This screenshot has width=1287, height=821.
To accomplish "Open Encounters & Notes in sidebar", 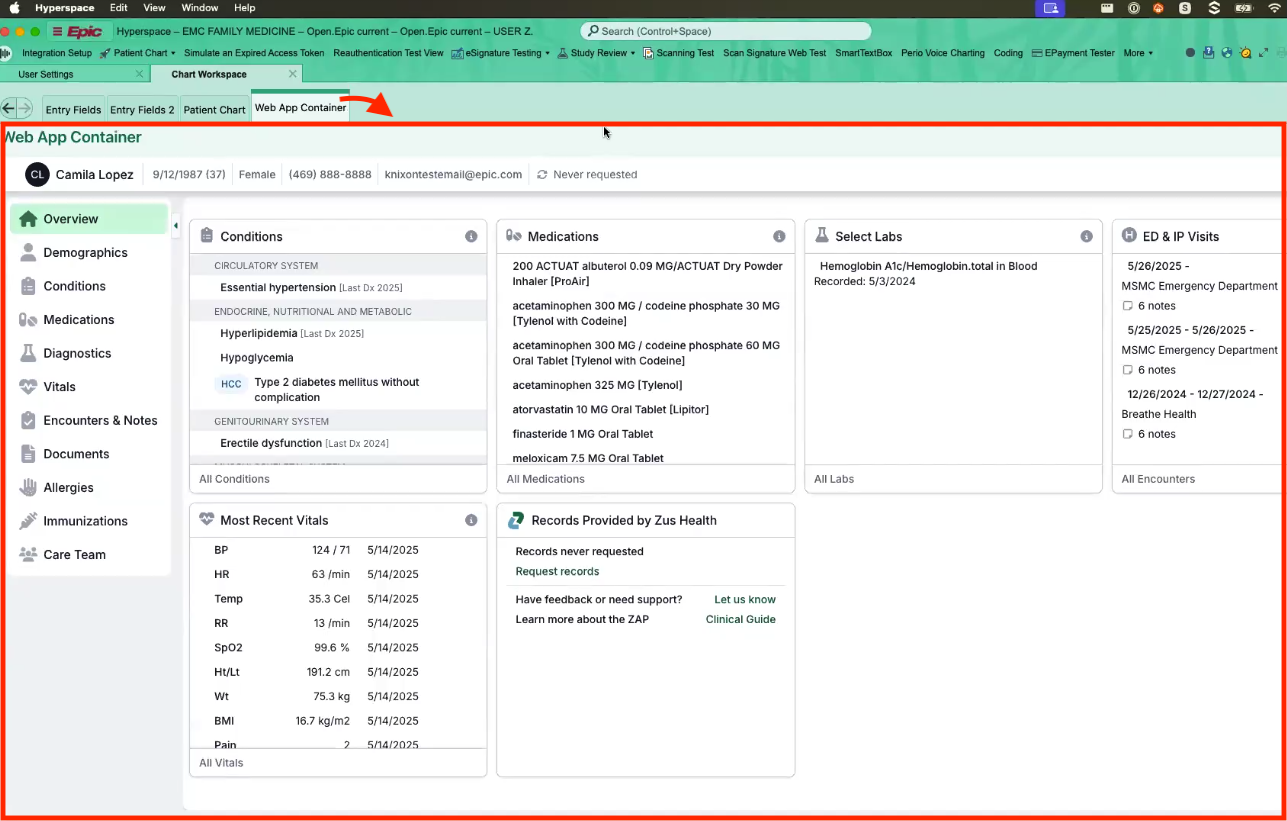I will point(88,421).
